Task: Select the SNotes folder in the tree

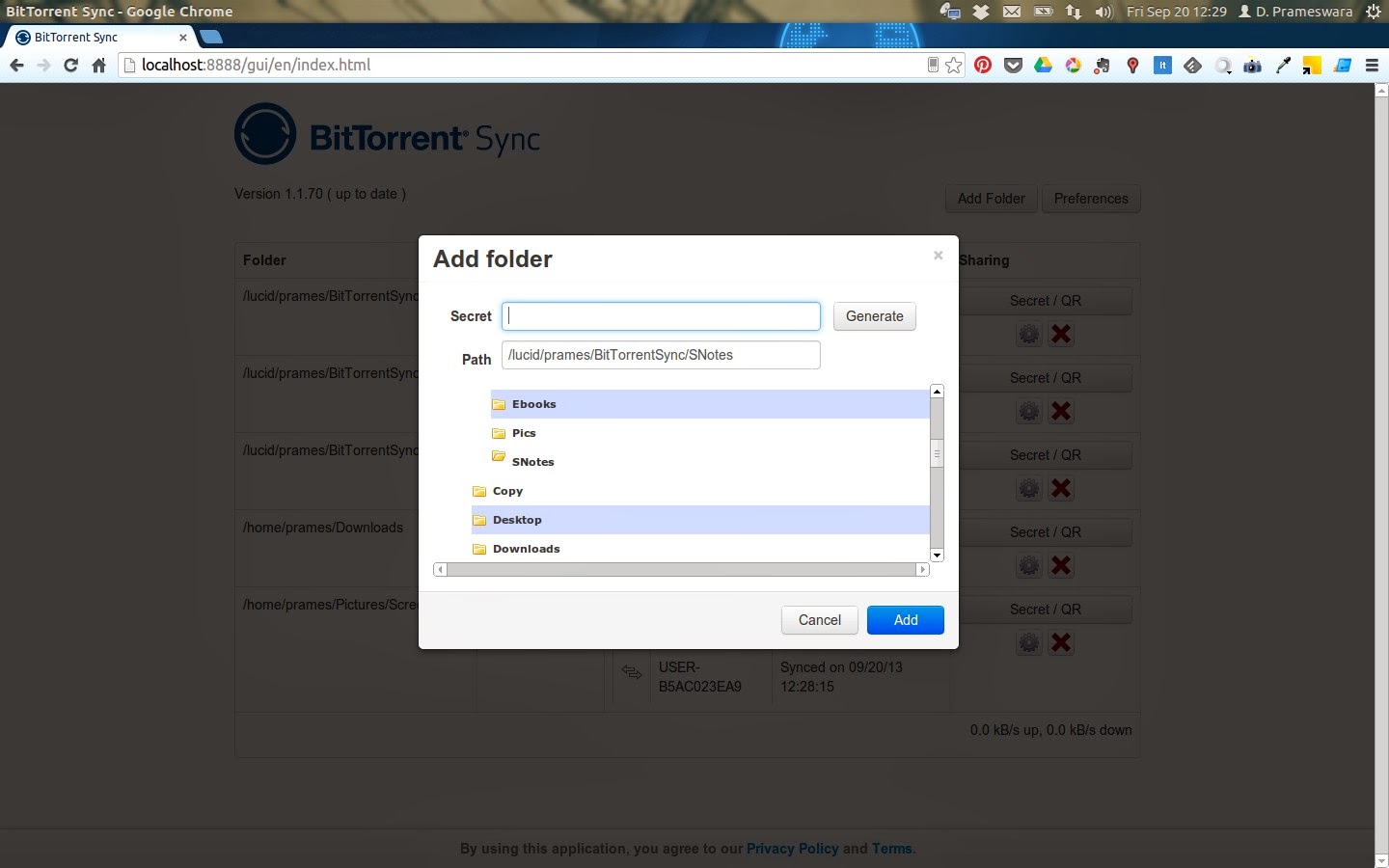Action: point(709,462)
